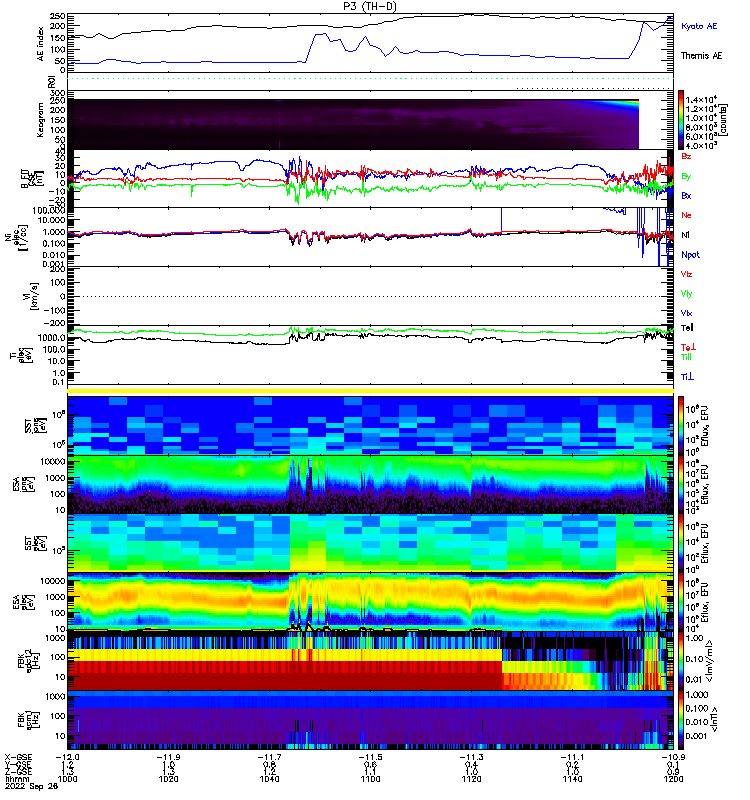Select the red Te perpendicular legend label
The width and height of the screenshot is (750, 800).
pos(688,347)
